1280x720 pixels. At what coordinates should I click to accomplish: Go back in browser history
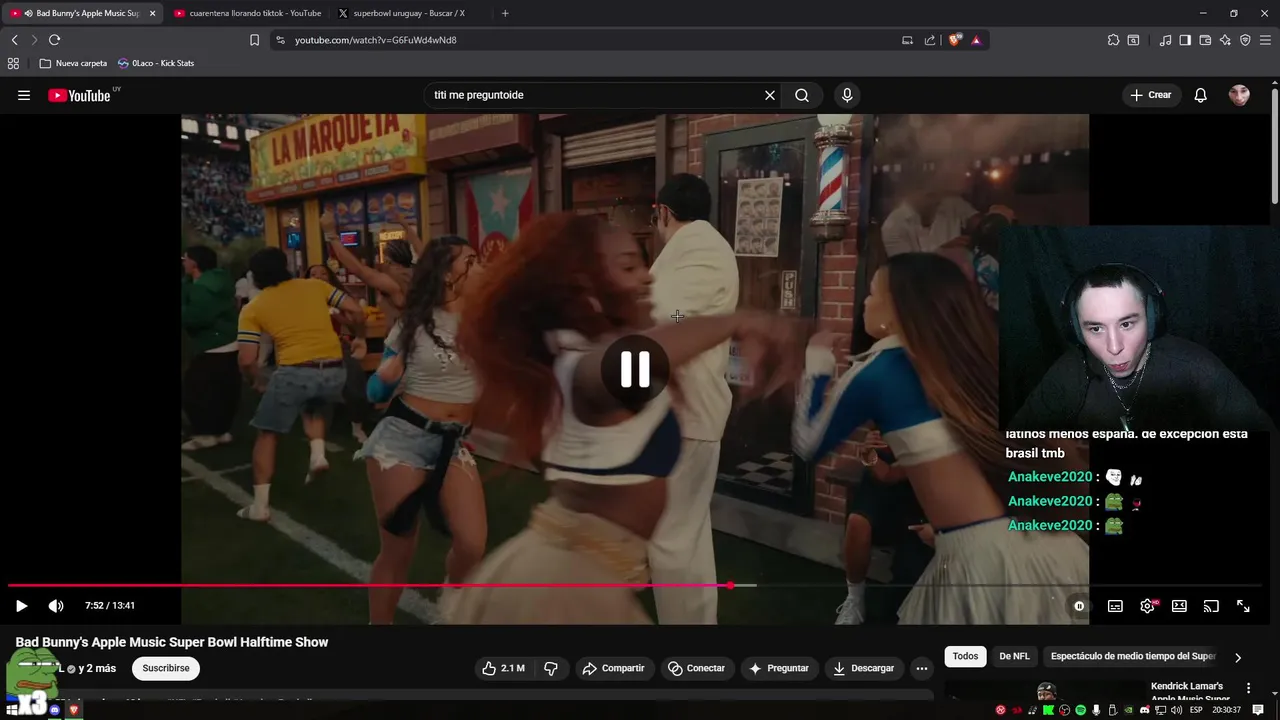(x=14, y=40)
